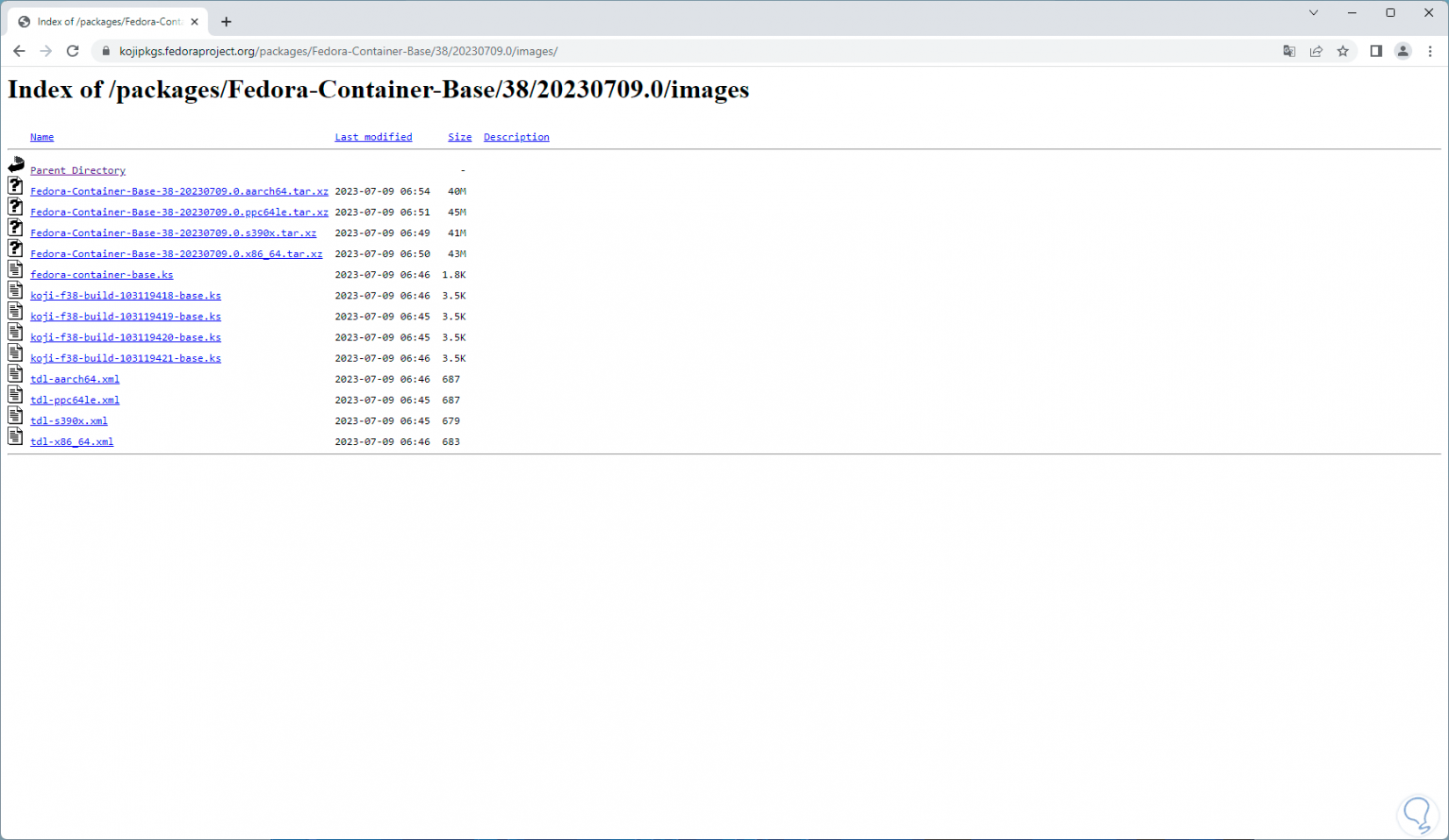
Task: Download Fedora-Container-Base s390x.tar.xz file
Action: click(x=173, y=233)
